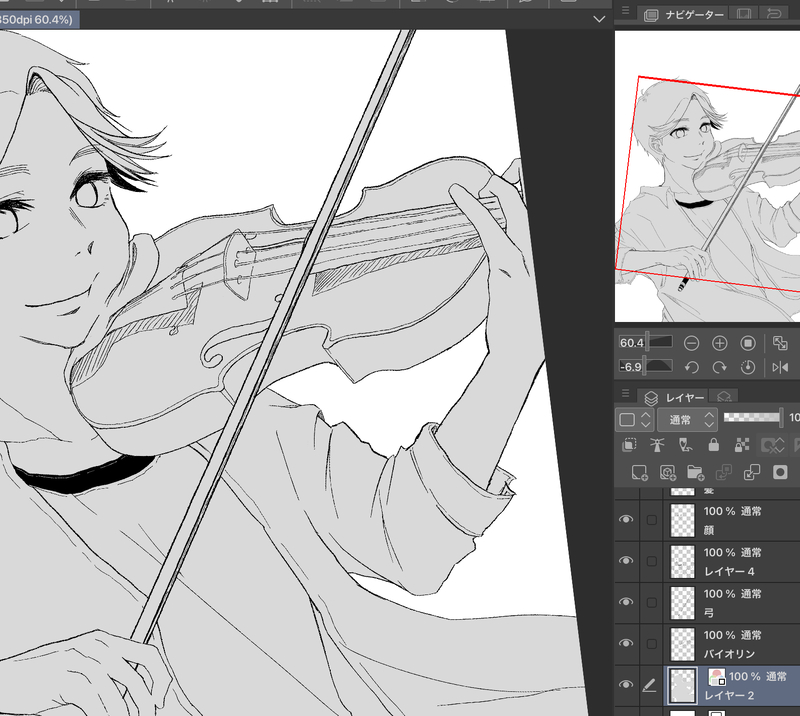Image resolution: width=800 pixels, height=716 pixels.
Task: Switch to the レイヤー tab
Action: click(x=674, y=398)
